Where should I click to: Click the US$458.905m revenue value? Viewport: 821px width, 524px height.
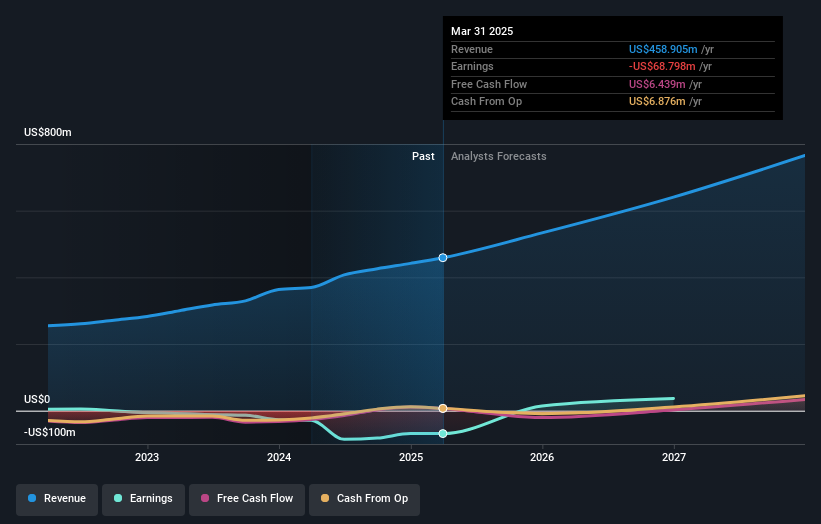[x=663, y=49]
